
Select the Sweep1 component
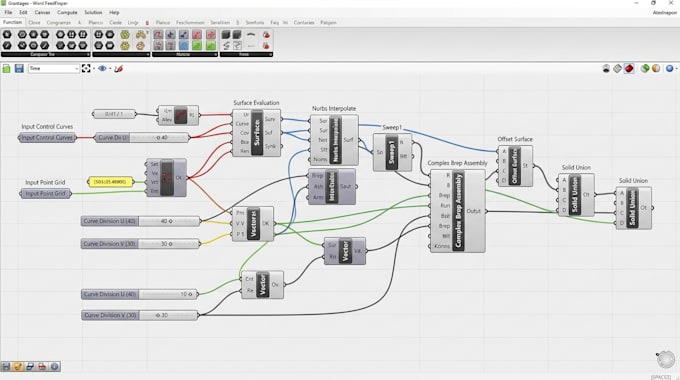(x=392, y=152)
